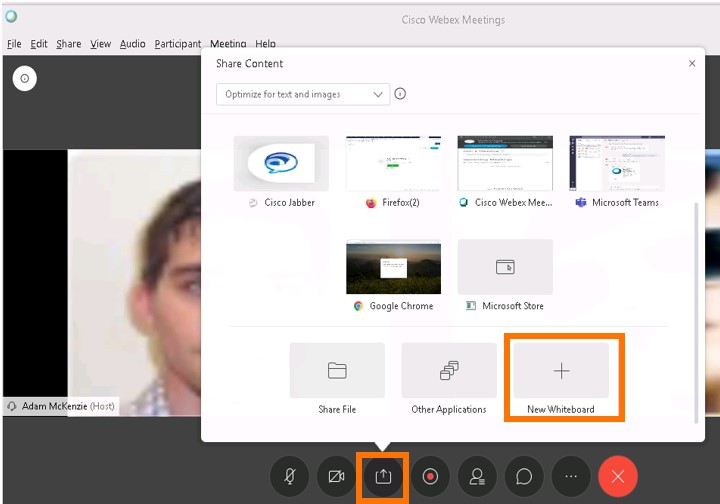Select the Microsoft Store window thumbnail
This screenshot has height=504, width=720.
(505, 267)
